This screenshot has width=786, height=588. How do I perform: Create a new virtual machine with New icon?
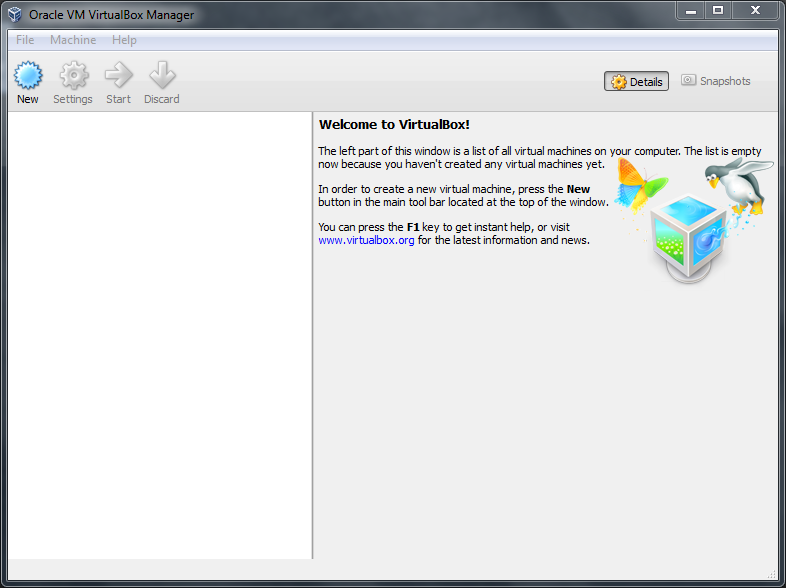28,75
